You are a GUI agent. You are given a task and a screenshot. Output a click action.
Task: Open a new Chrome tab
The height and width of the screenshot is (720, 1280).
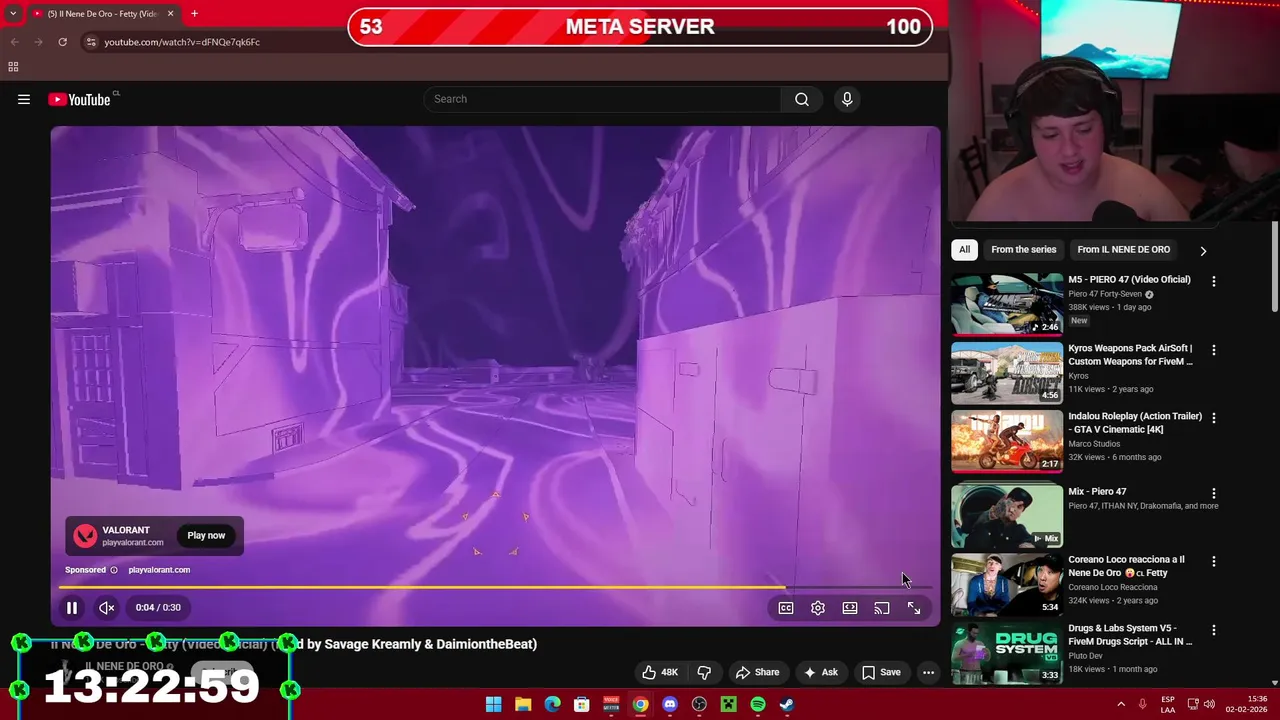pos(194,13)
